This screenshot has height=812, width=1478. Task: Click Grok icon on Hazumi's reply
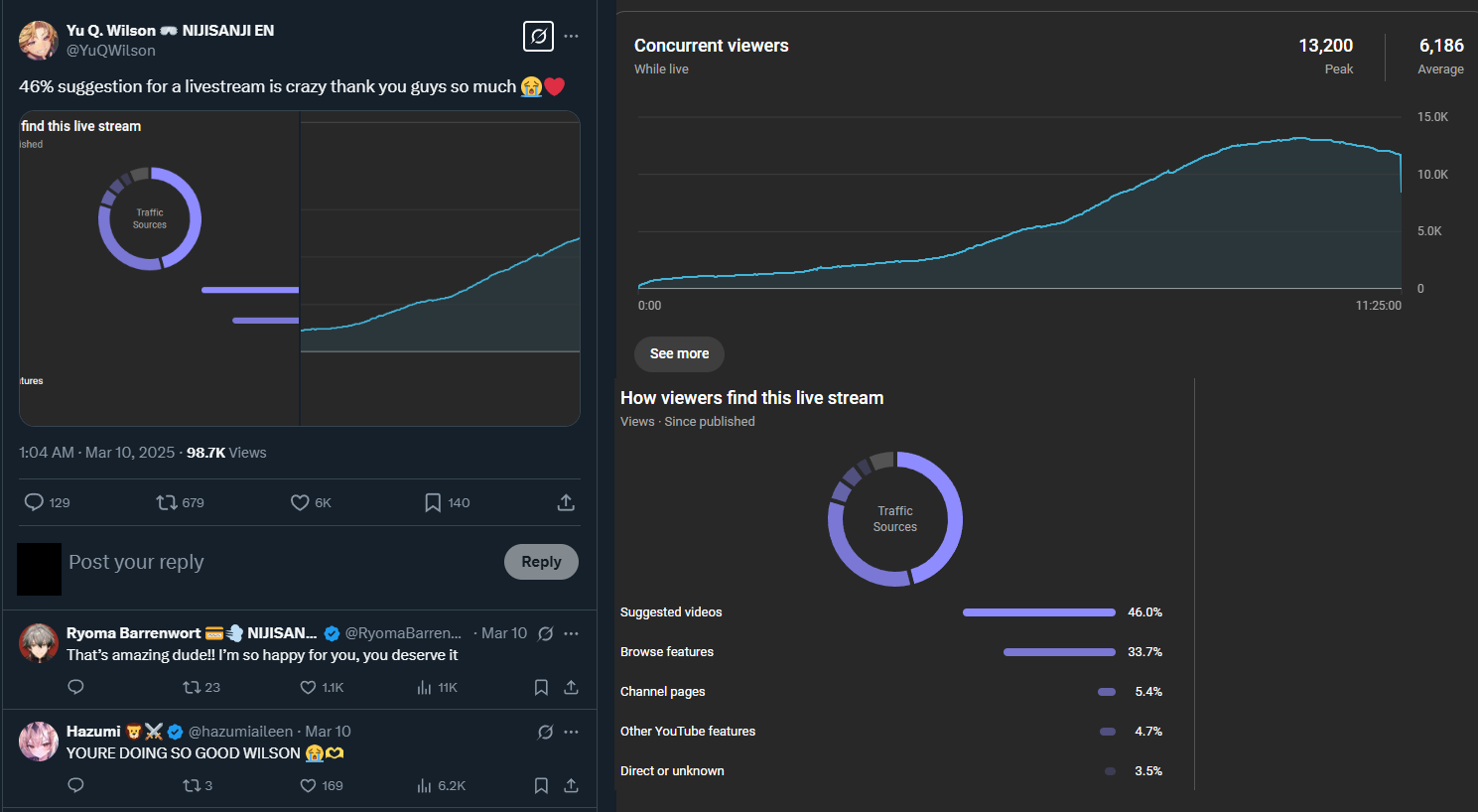tap(545, 732)
